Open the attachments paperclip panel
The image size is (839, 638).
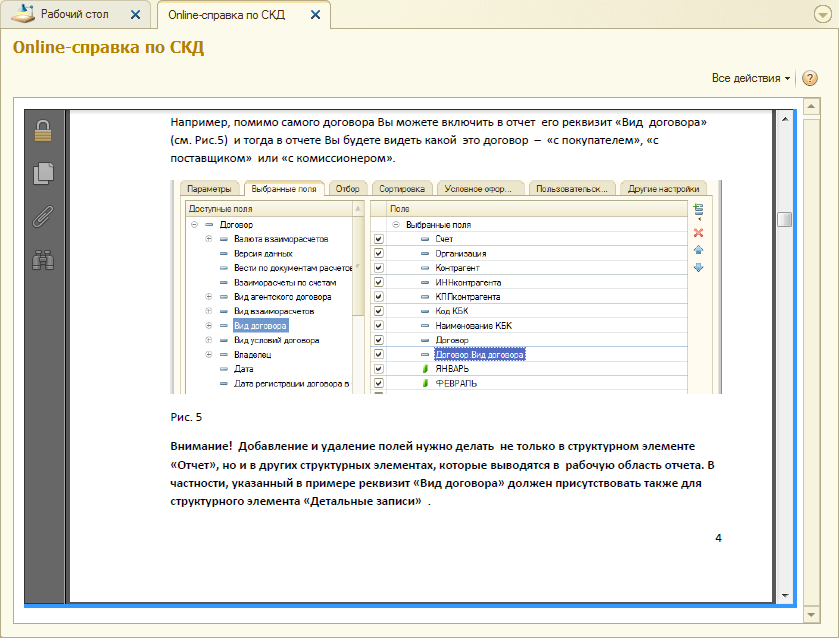point(43,217)
